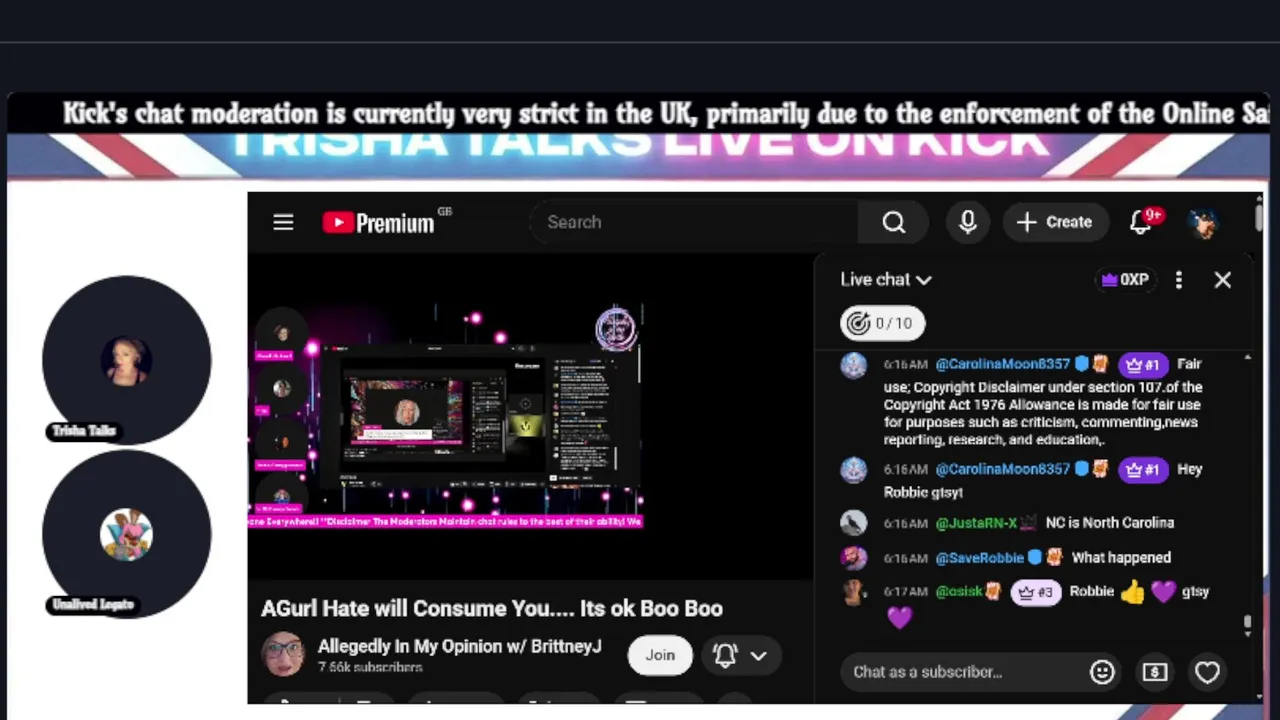
Task: Expand notification preferences chevron beside bell
Action: tap(759, 656)
